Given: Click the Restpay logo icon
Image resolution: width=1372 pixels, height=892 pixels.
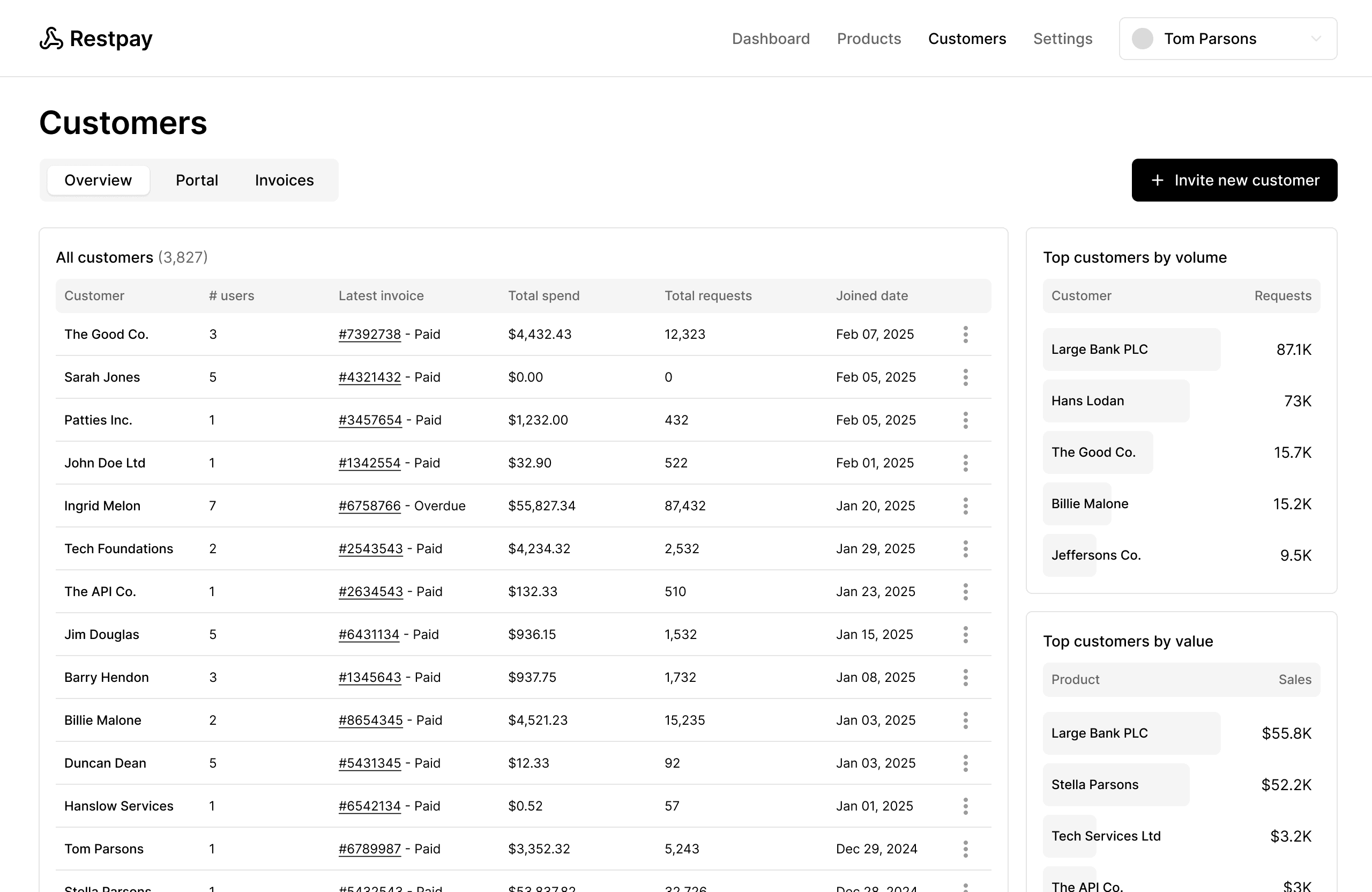Looking at the screenshot, I should point(51,39).
